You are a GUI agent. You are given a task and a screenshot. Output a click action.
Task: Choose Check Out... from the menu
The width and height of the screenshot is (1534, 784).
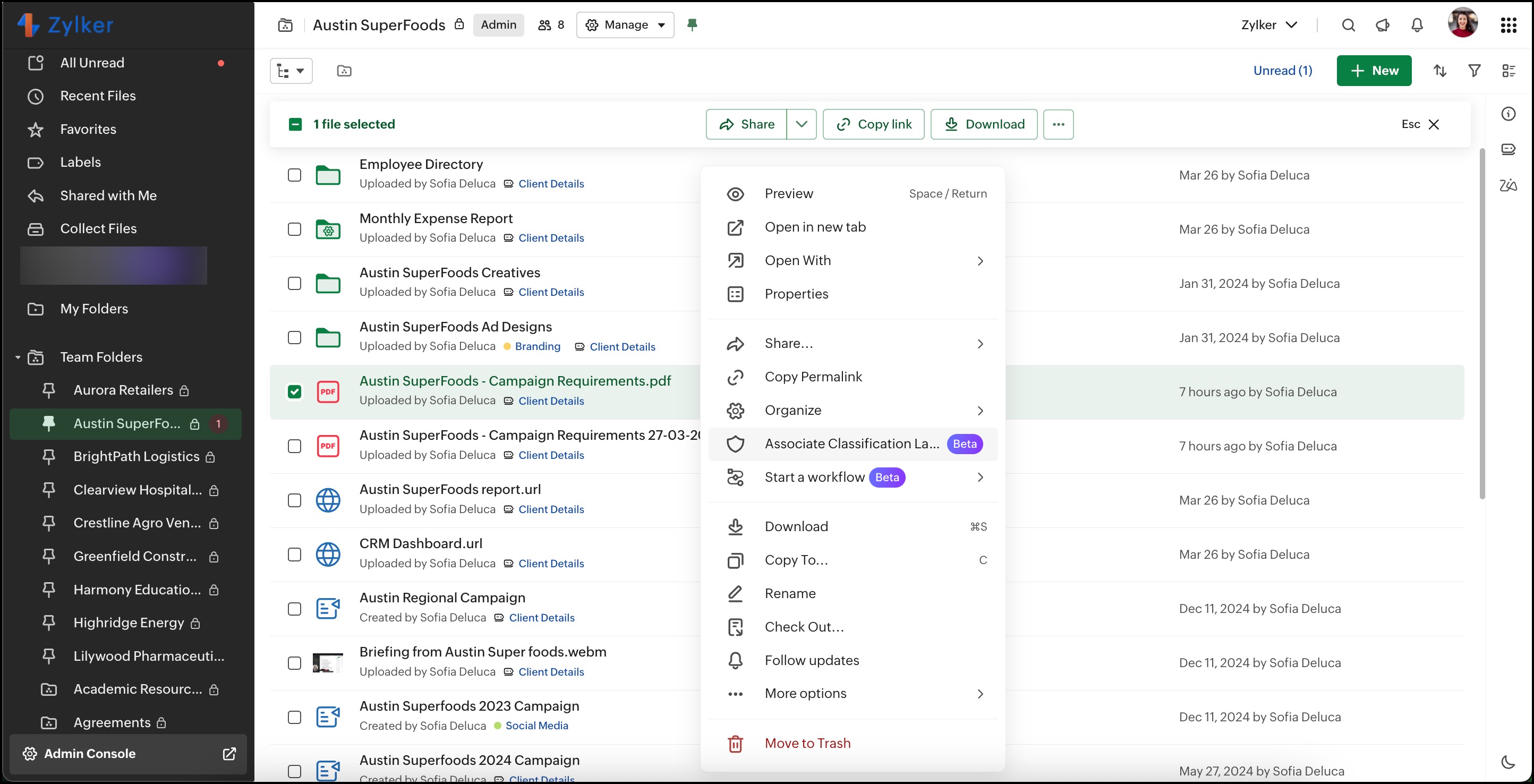[x=853, y=627]
